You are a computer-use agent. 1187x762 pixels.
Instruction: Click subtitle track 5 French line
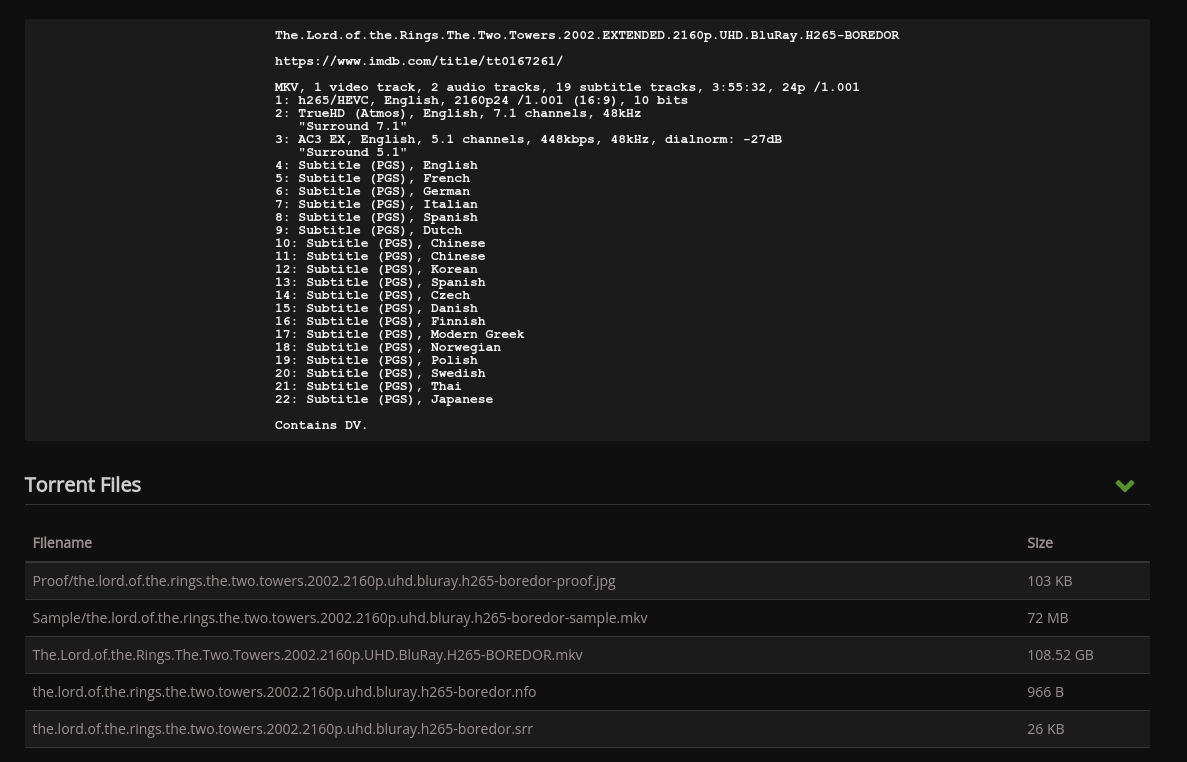tap(372, 179)
